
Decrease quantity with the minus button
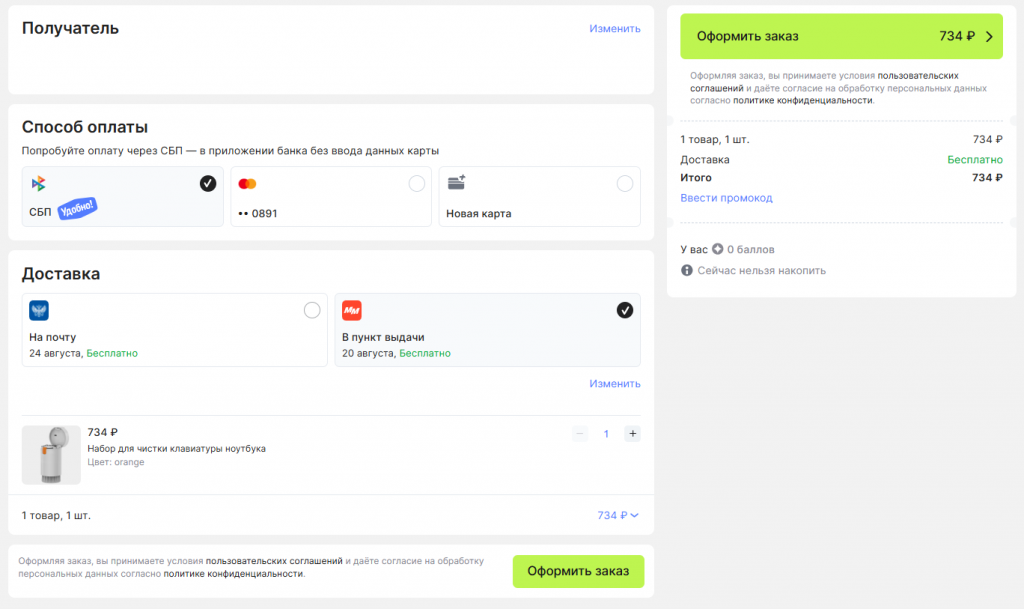579,433
